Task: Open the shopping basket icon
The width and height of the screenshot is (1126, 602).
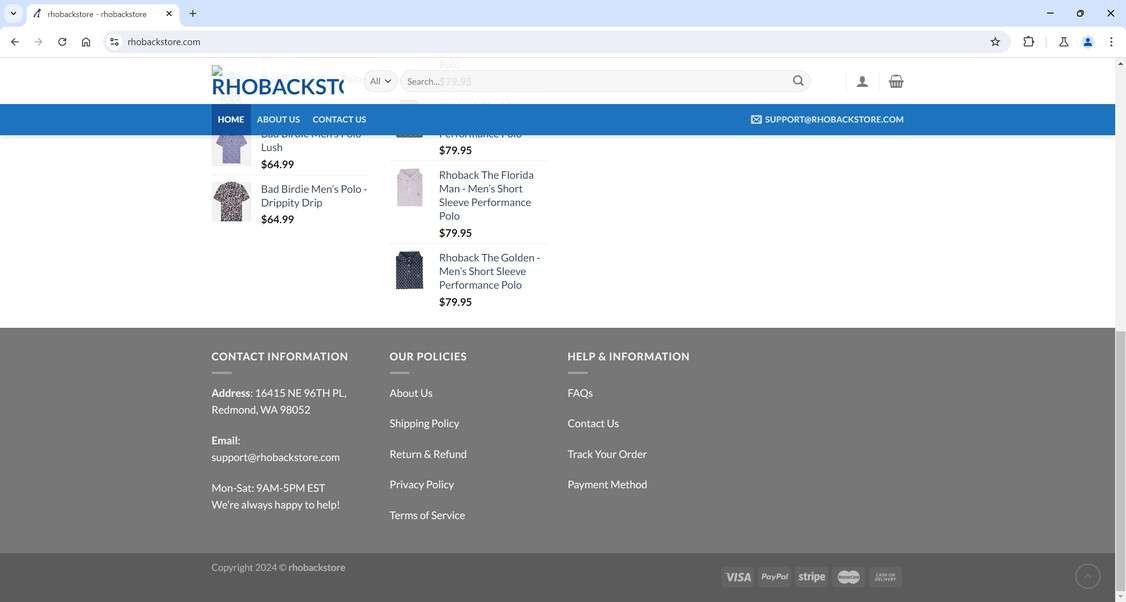Action: coord(895,81)
